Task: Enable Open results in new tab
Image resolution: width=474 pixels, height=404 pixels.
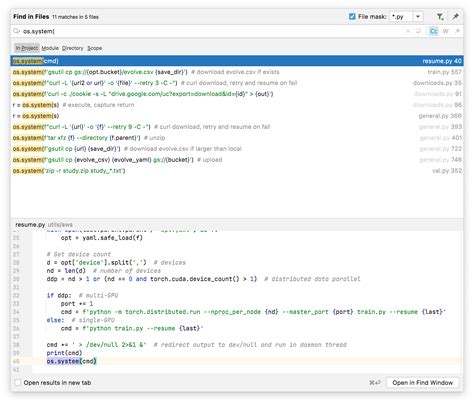Action: point(18,383)
